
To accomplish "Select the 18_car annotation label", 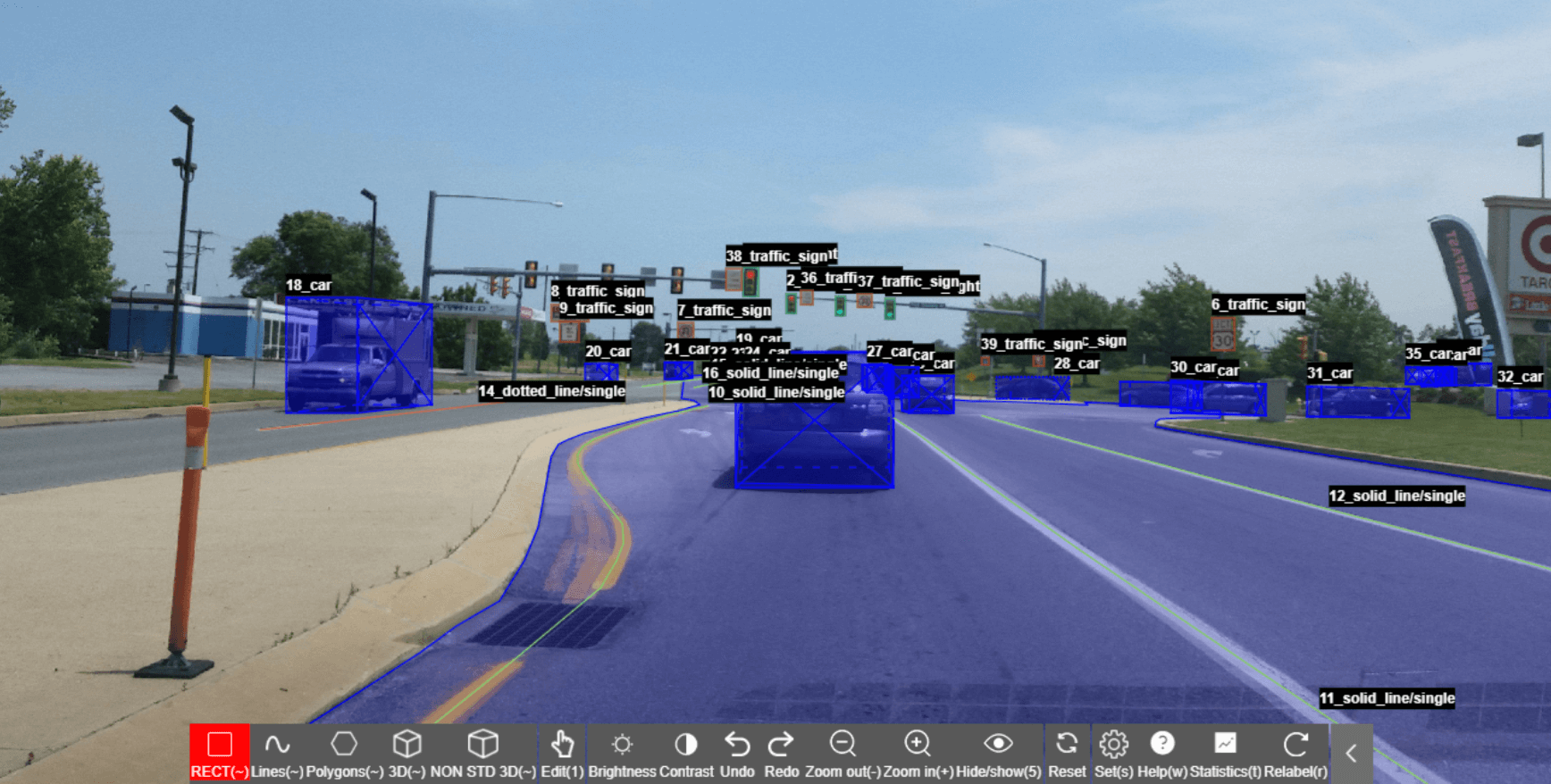I will (308, 285).
